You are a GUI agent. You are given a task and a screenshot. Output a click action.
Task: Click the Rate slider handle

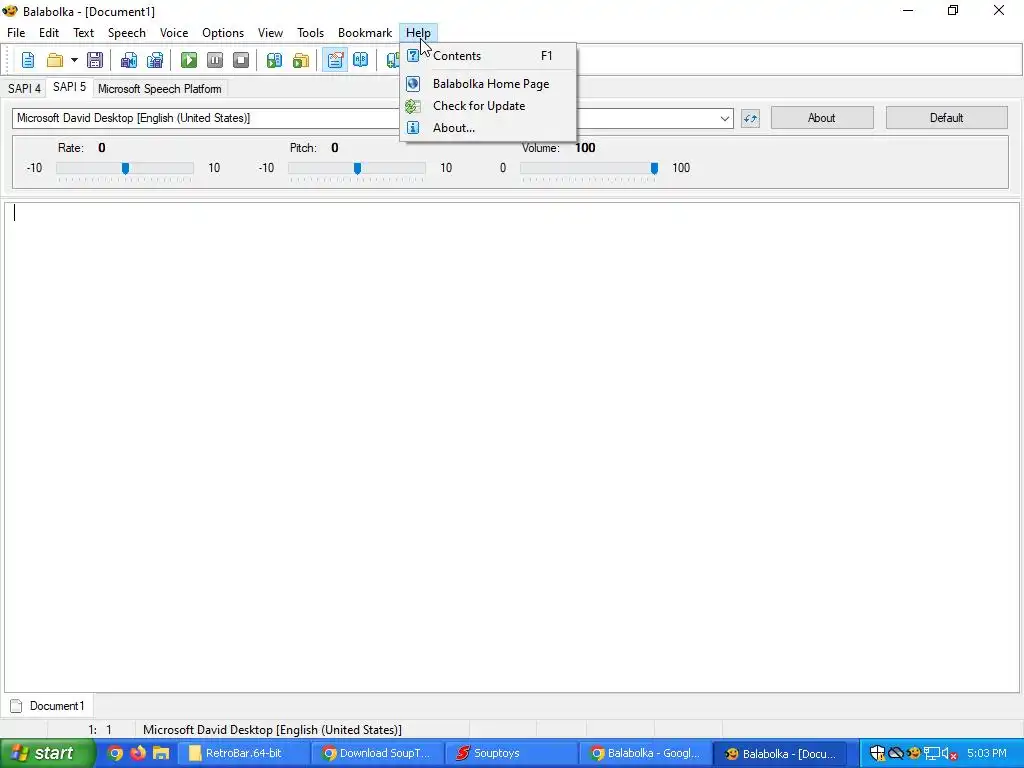[x=125, y=168]
